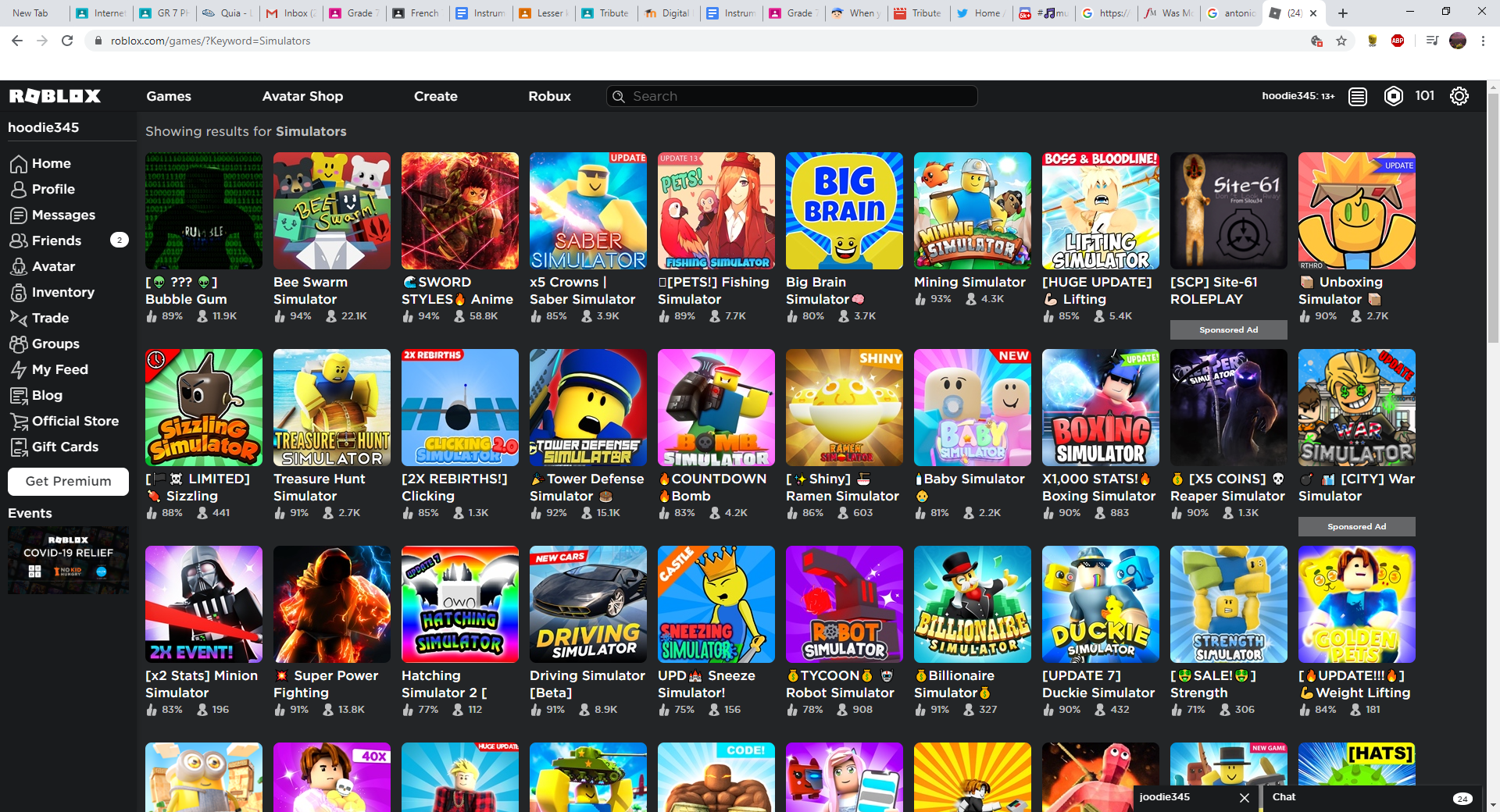Expand the Chat panel
This screenshot has height=812, width=1500.
point(1371,797)
